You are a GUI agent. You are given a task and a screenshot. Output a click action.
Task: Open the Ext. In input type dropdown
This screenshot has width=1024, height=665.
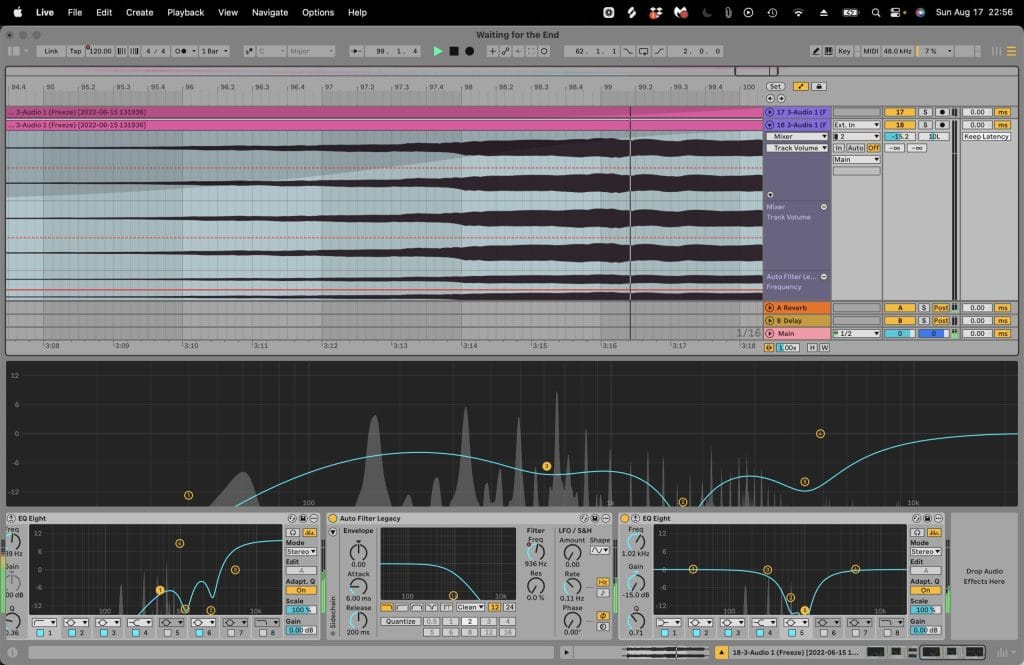point(857,125)
